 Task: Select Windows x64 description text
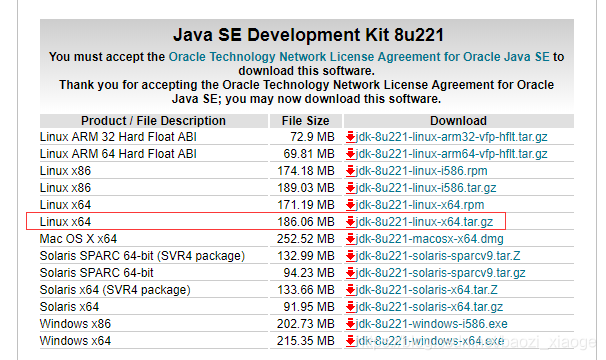(75, 341)
